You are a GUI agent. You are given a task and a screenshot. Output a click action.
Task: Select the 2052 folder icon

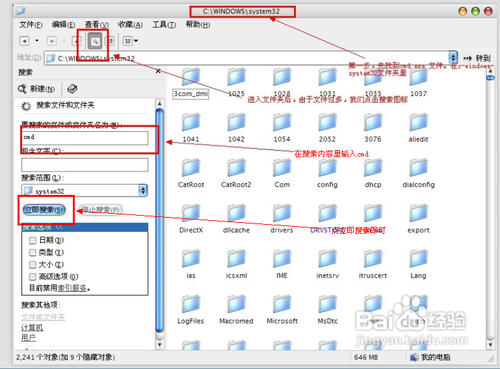tap(327, 122)
